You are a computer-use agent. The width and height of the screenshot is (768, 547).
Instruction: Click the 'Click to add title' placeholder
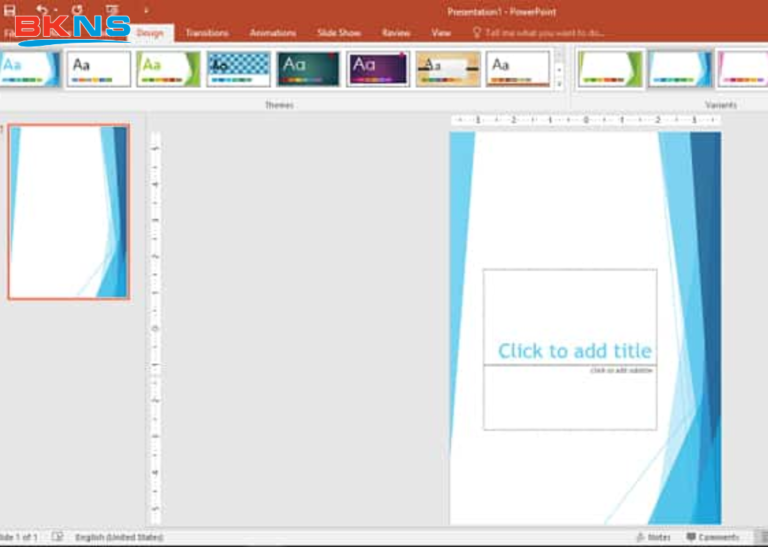tap(574, 351)
